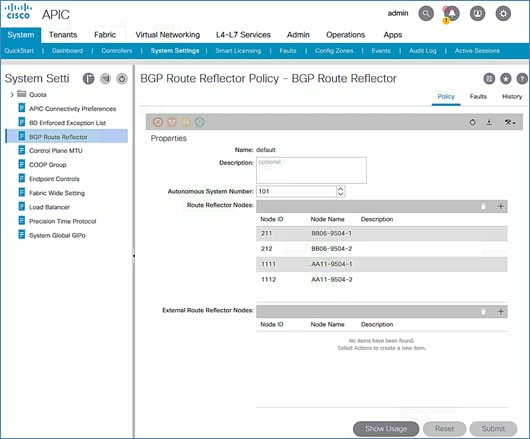Click the refresh icon beside System Setti title
This screenshot has width=530, height=439.
[x=122, y=79]
